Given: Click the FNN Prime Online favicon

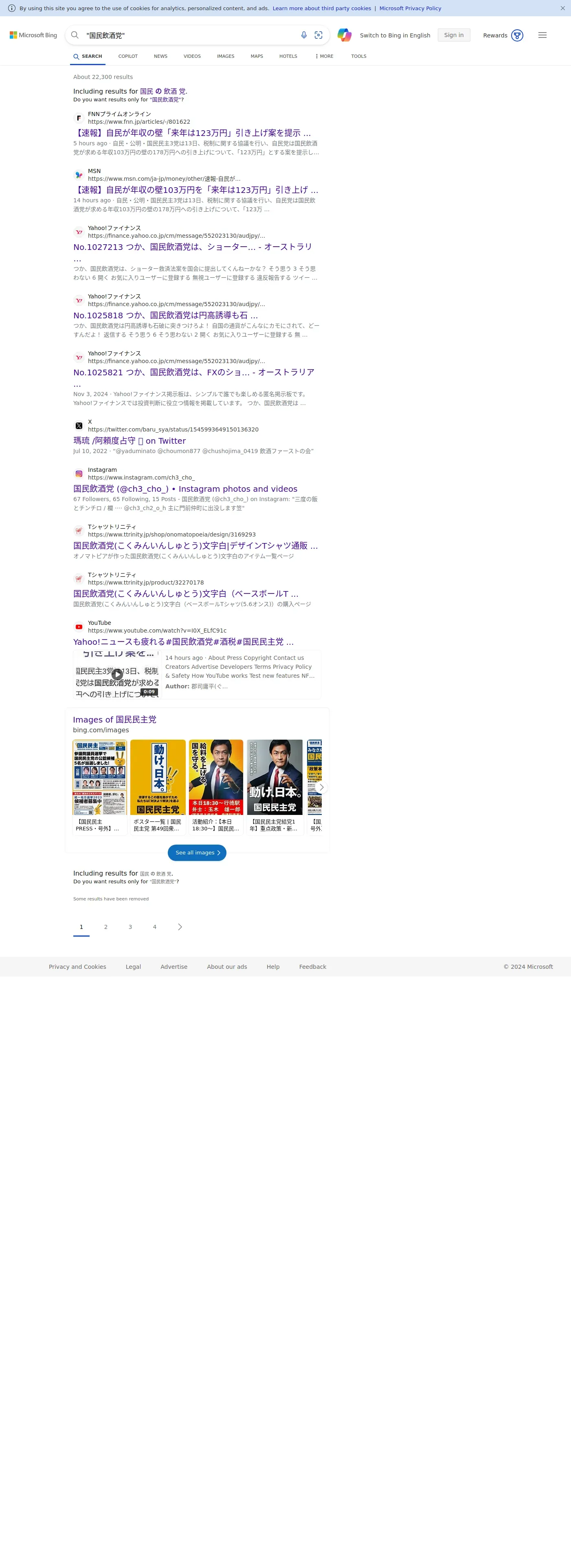Looking at the screenshot, I should 79,118.
